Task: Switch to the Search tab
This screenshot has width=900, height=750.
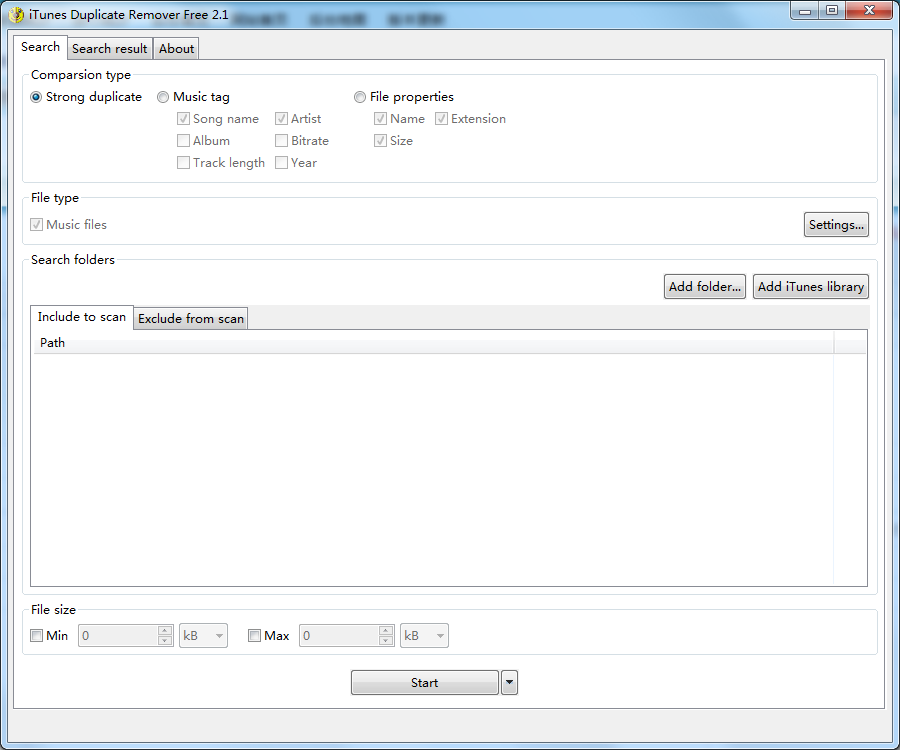Action: click(40, 47)
